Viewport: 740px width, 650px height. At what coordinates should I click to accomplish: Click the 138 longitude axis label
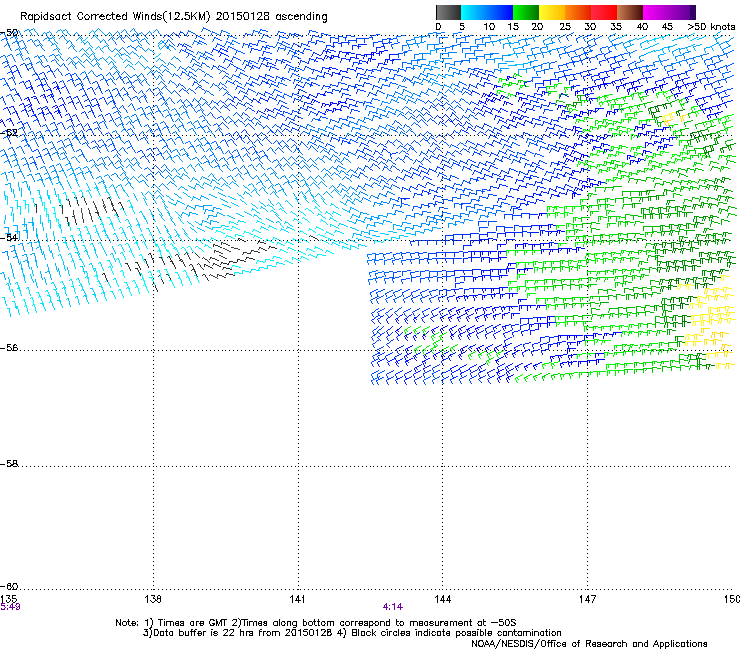click(153, 599)
